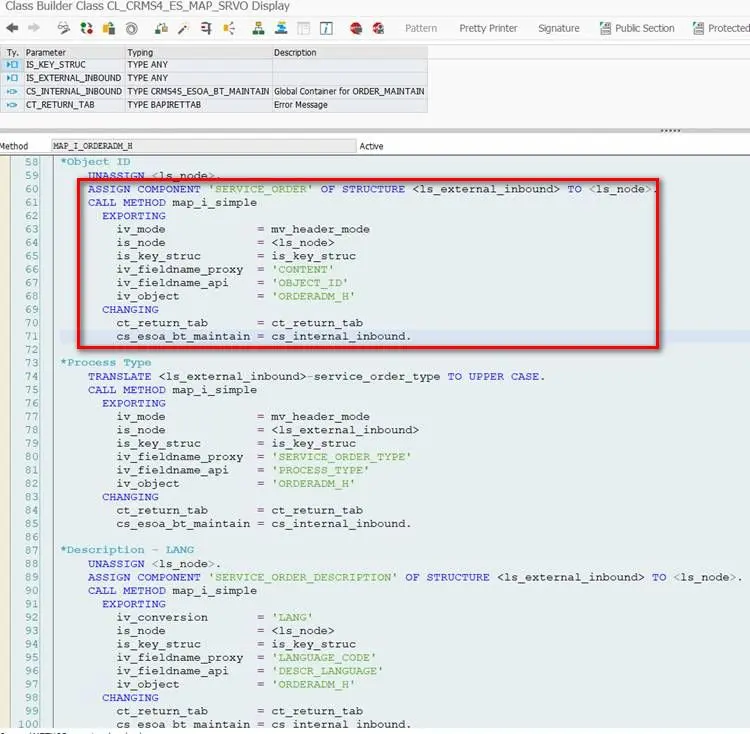This screenshot has height=734, width=750.
Task: Click 'OBJECT_ID' literal on line 67
Action: point(309,283)
